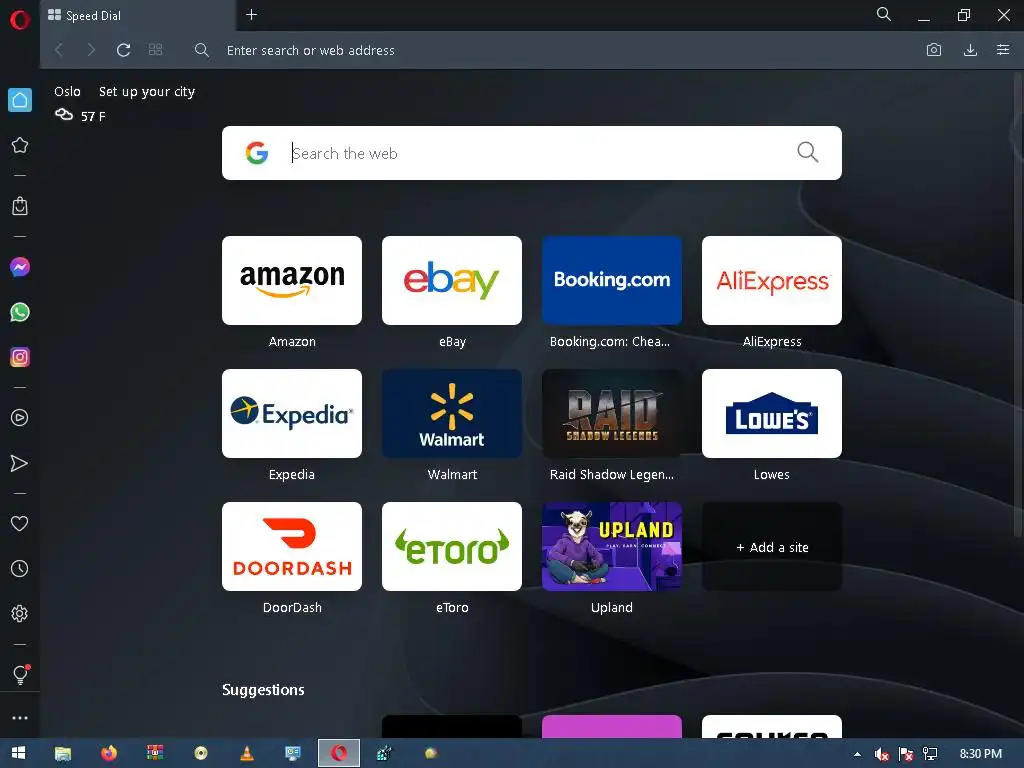Launch Firefox from the taskbar
This screenshot has width=1024, height=768.
[x=109, y=754]
